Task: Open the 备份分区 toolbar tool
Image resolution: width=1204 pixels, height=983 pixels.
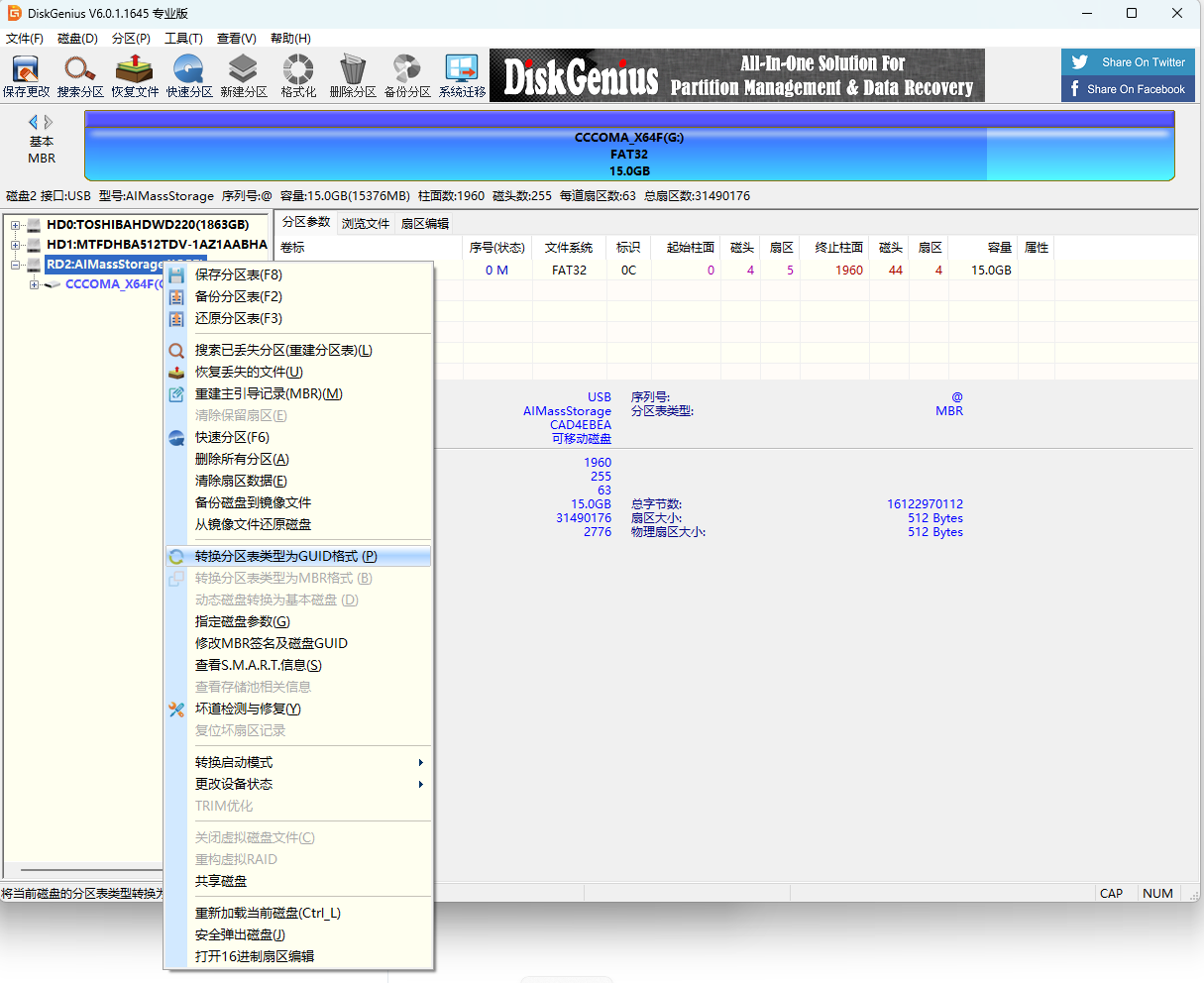Action: coord(407,76)
